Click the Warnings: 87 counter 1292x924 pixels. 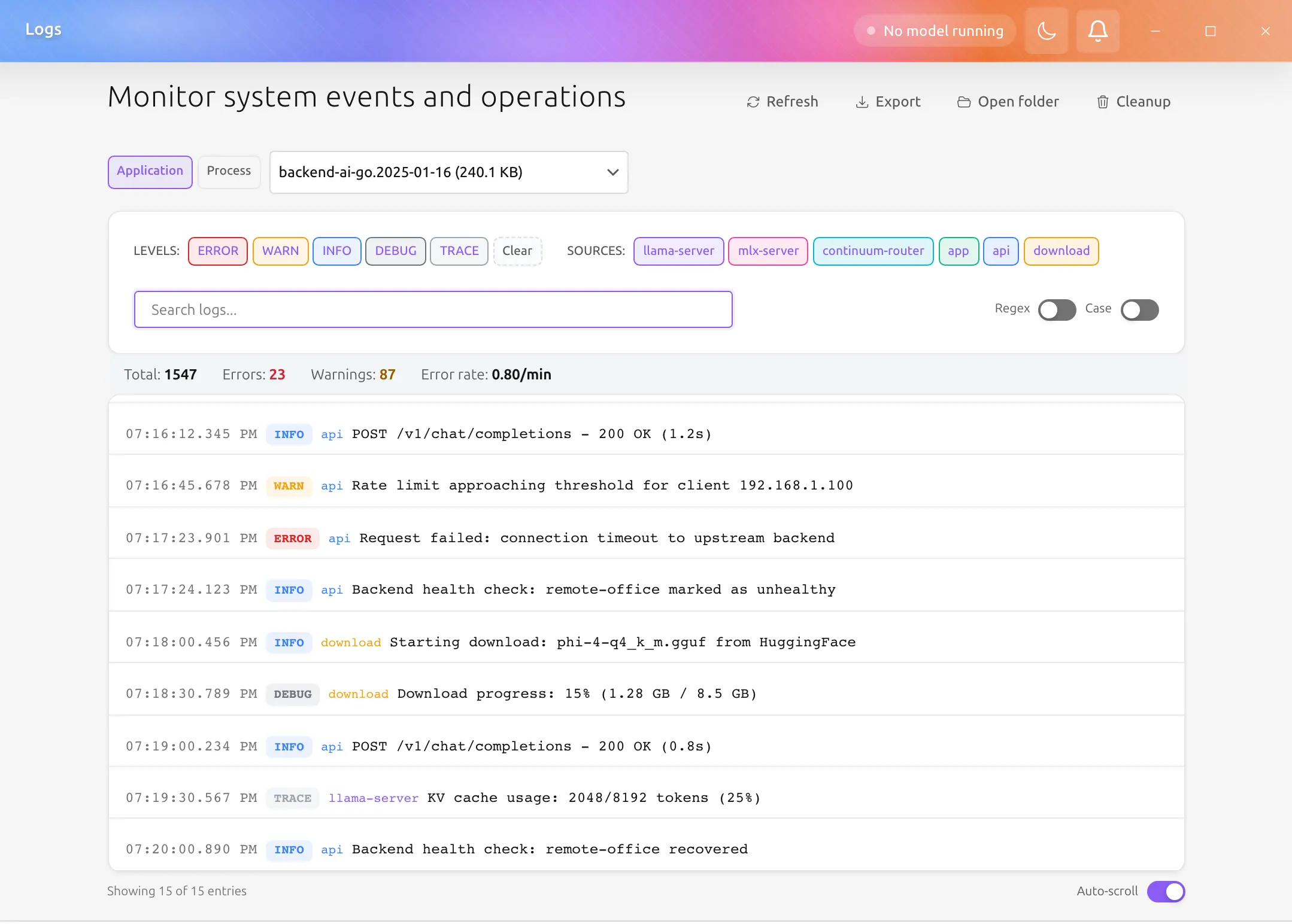353,375
